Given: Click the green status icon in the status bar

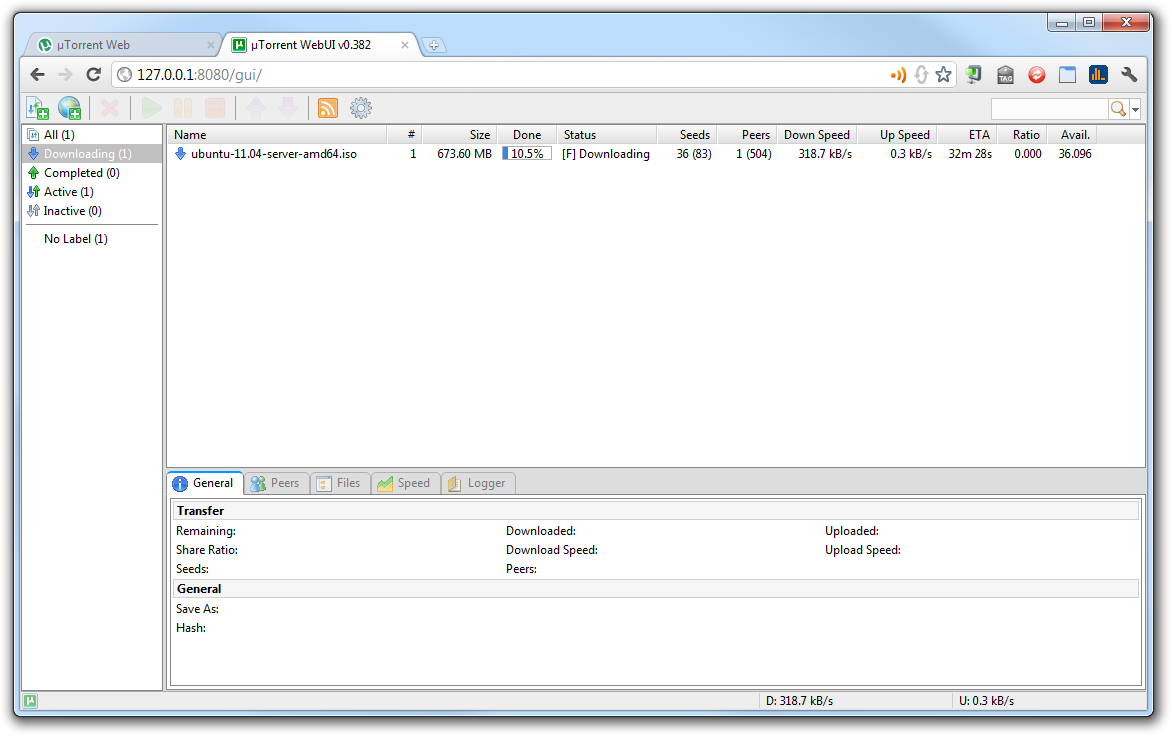Looking at the screenshot, I should click(31, 701).
